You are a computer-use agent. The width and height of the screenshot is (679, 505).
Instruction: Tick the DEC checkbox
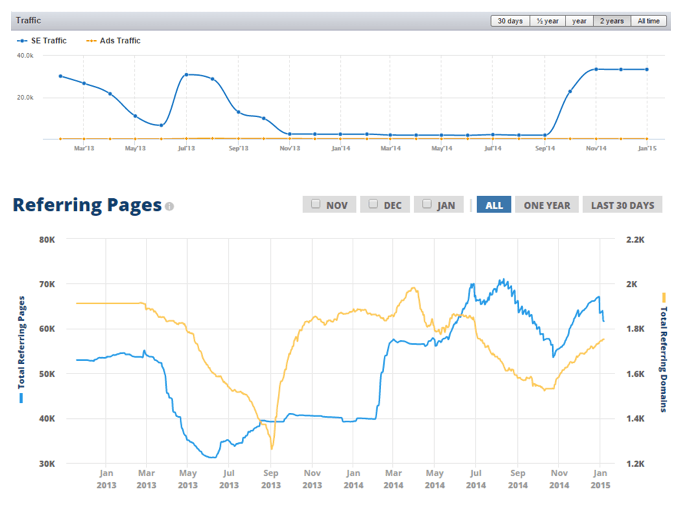pyautogui.click(x=373, y=204)
